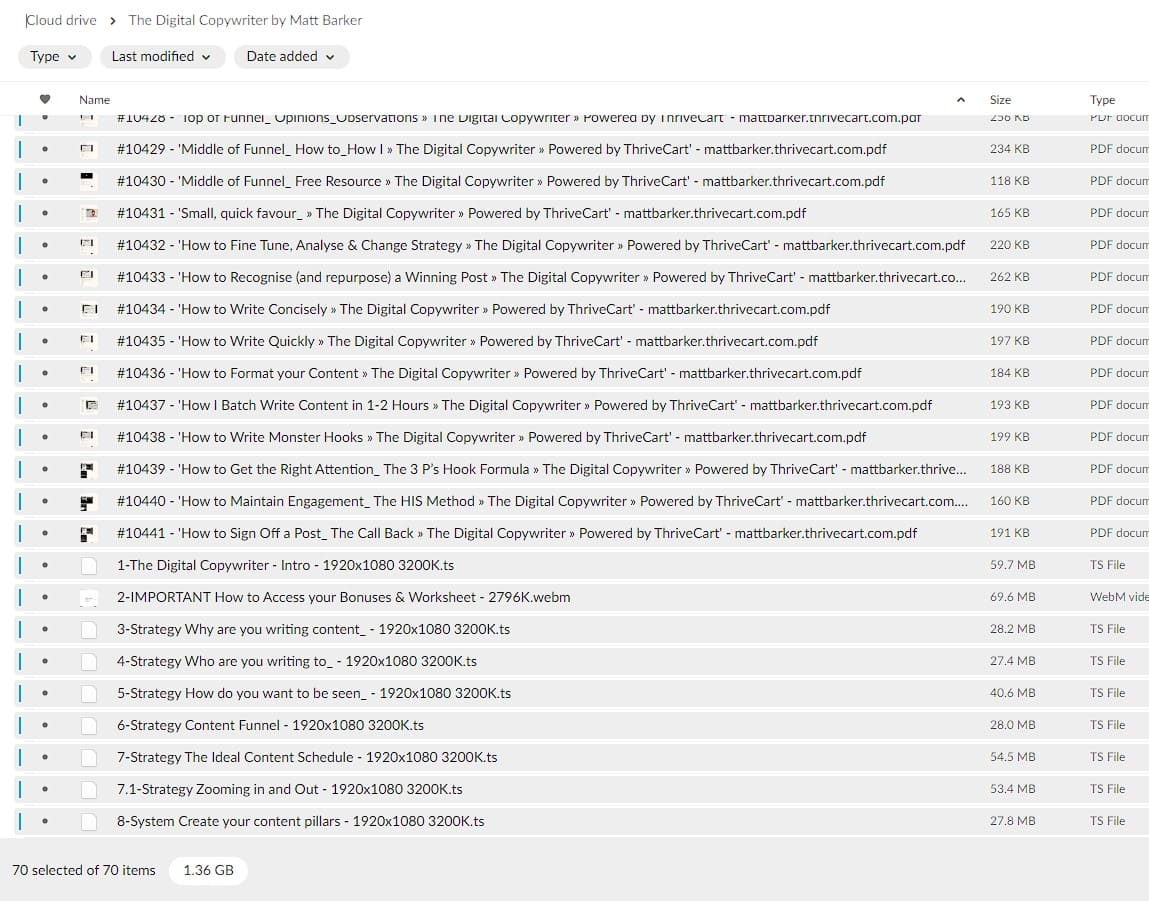
Task: Toggle favourite dot on 7.1-Strategy Zooming row
Action: point(45,789)
